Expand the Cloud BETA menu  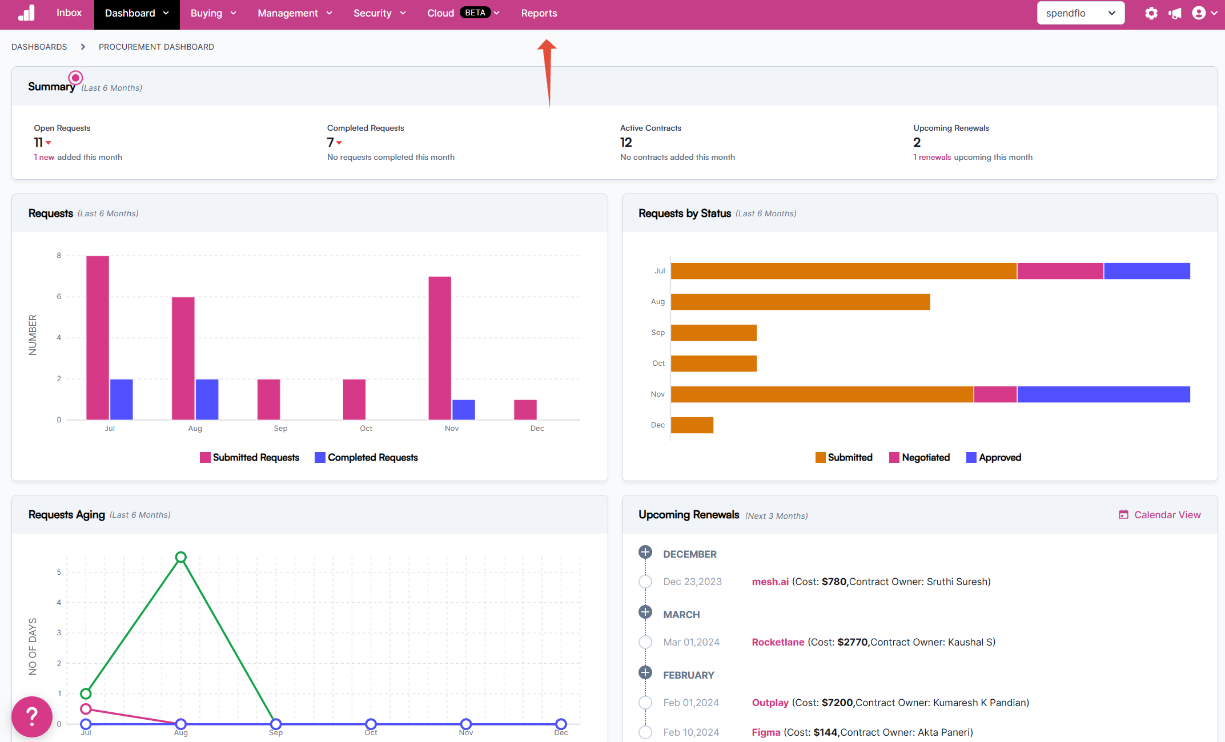pos(464,13)
